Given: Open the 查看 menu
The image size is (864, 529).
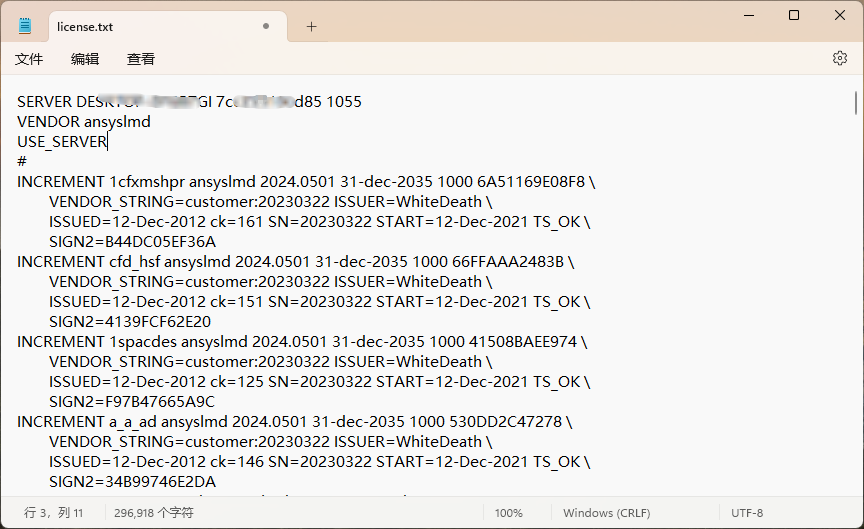Looking at the screenshot, I should click(141, 59).
